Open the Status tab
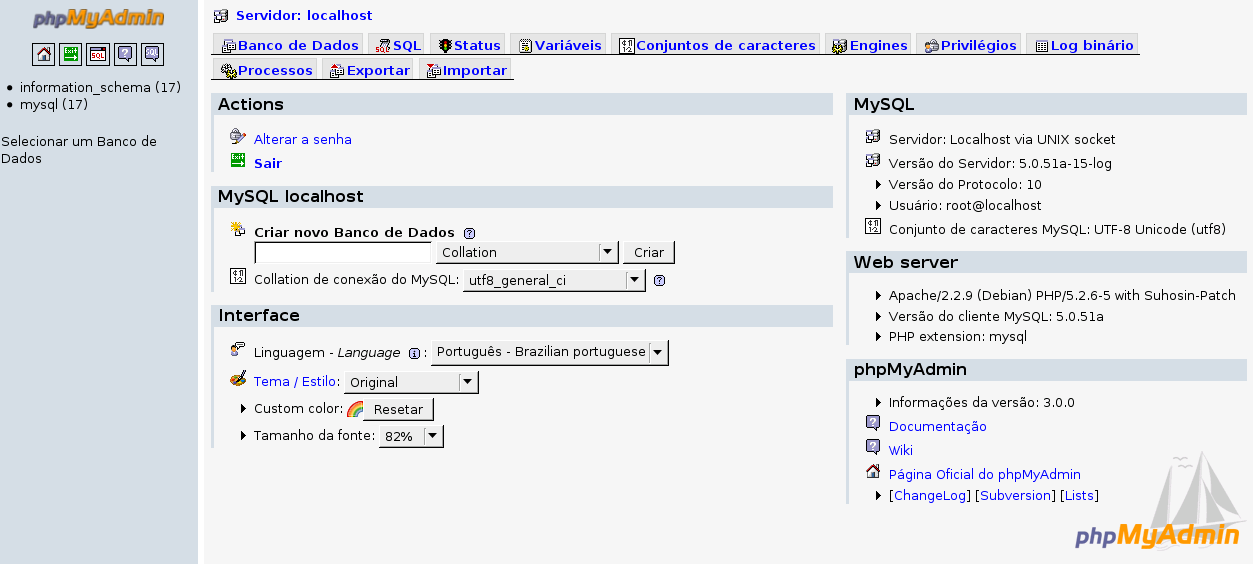Viewport: 1253px width, 564px height. point(469,45)
